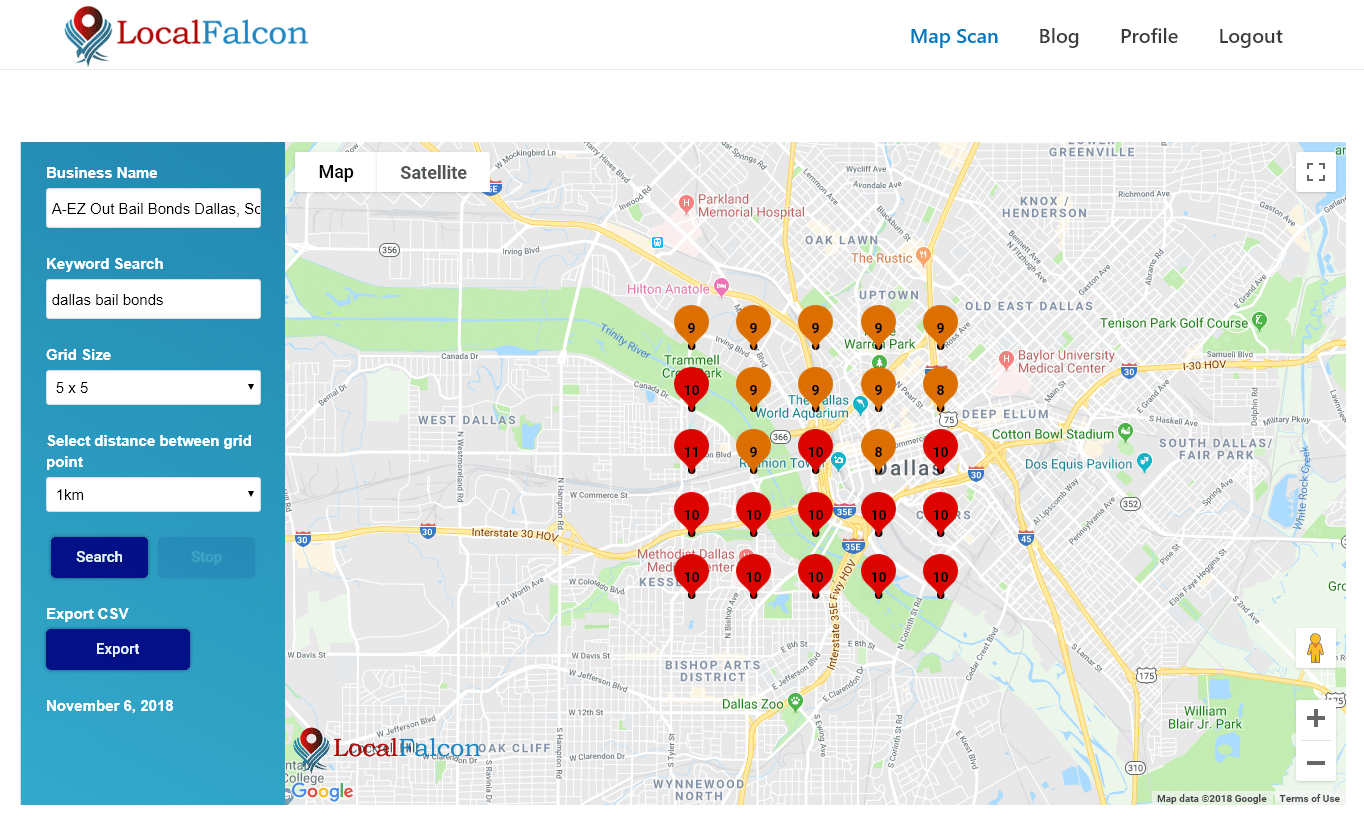Screen dimensions: 1364x832
Task: Click the Cotton Bowl Stadium icon
Action: pyautogui.click(x=1126, y=432)
